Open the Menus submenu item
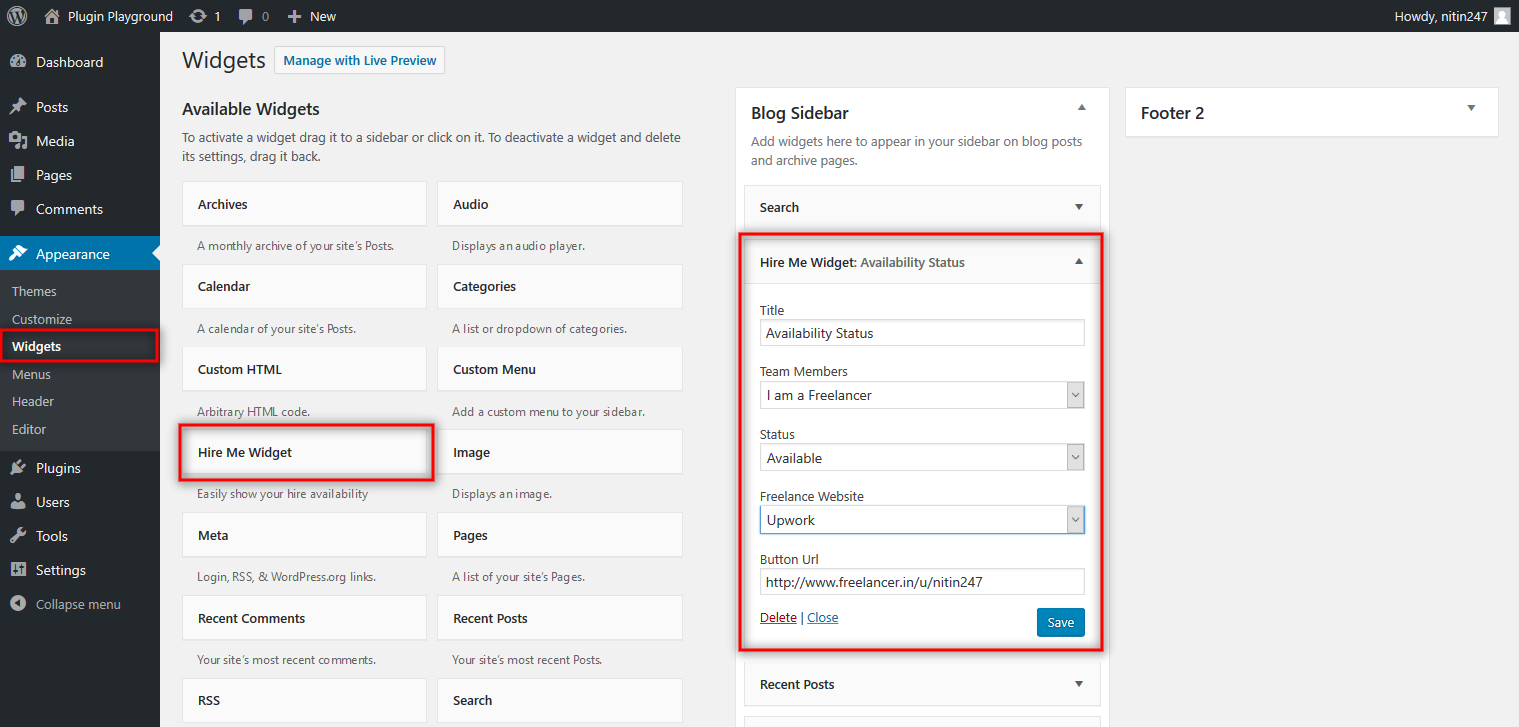The image size is (1519, 727). pyautogui.click(x=31, y=374)
